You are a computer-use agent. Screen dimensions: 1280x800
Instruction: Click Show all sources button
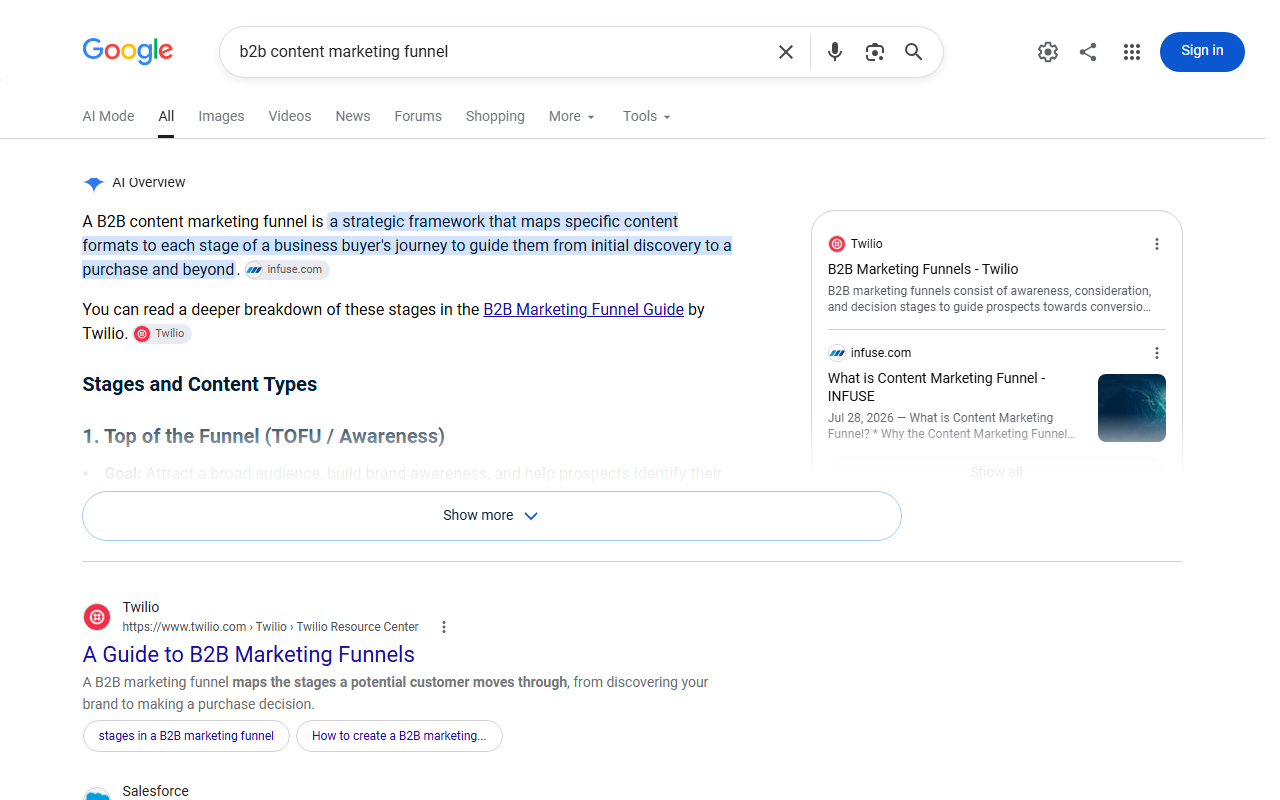click(x=996, y=472)
